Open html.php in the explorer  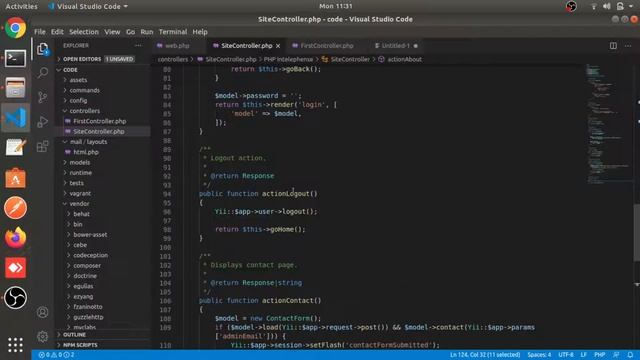(x=103, y=152)
